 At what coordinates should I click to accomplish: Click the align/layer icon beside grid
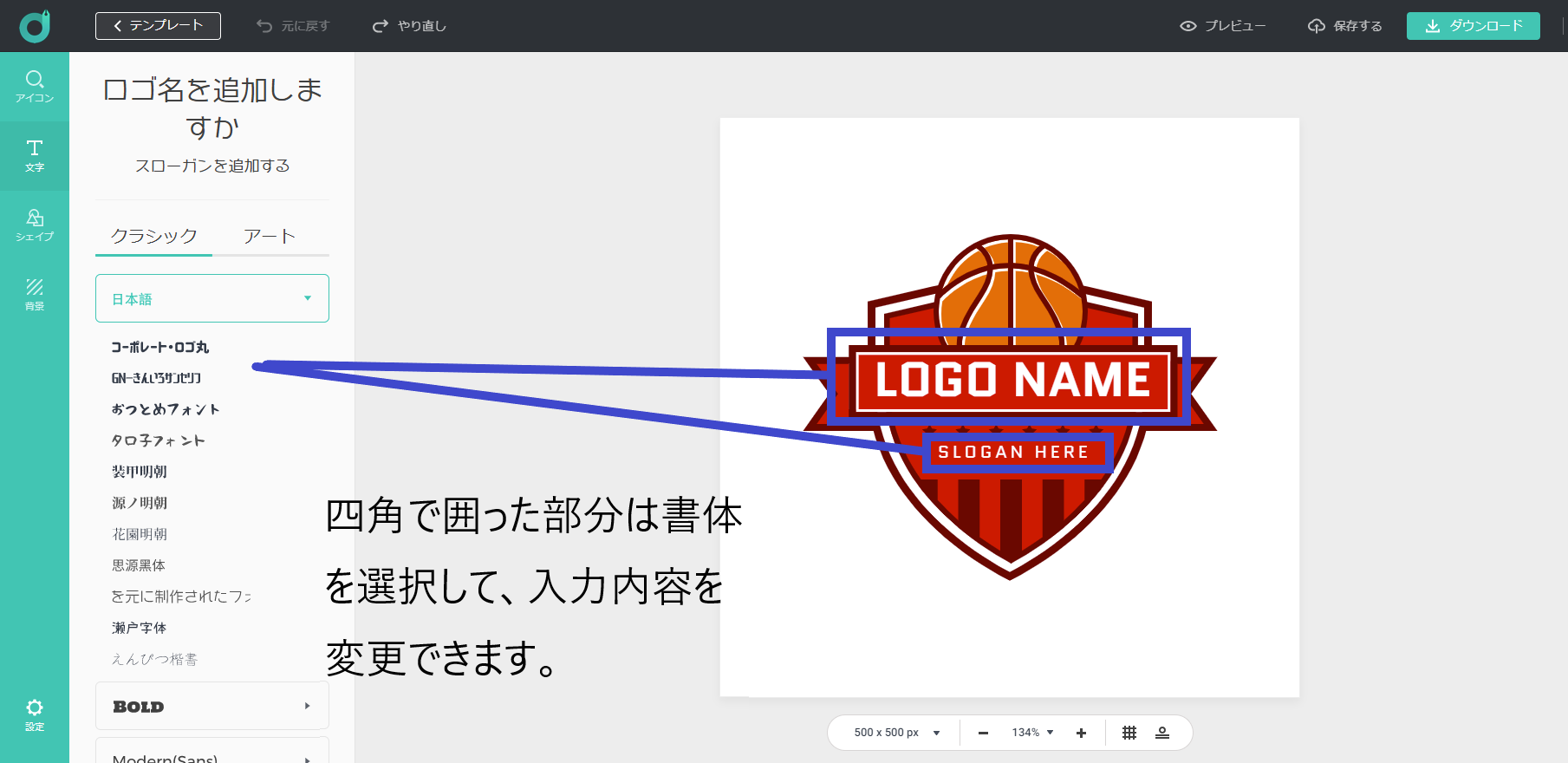tap(1162, 733)
